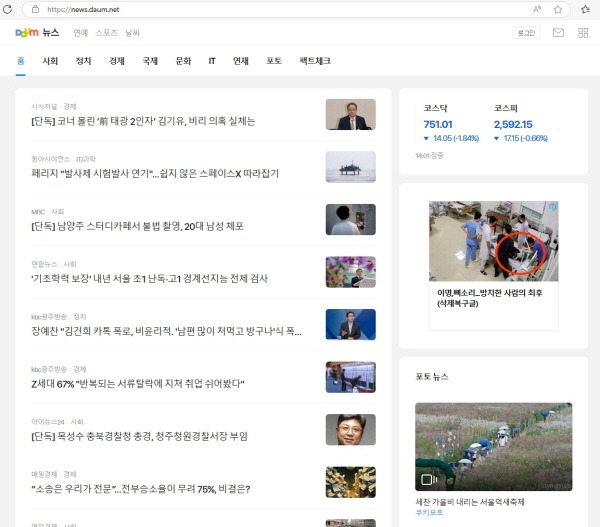Open the 기초학력 보장 서울 article
The width and height of the screenshot is (600, 527).
(149, 279)
